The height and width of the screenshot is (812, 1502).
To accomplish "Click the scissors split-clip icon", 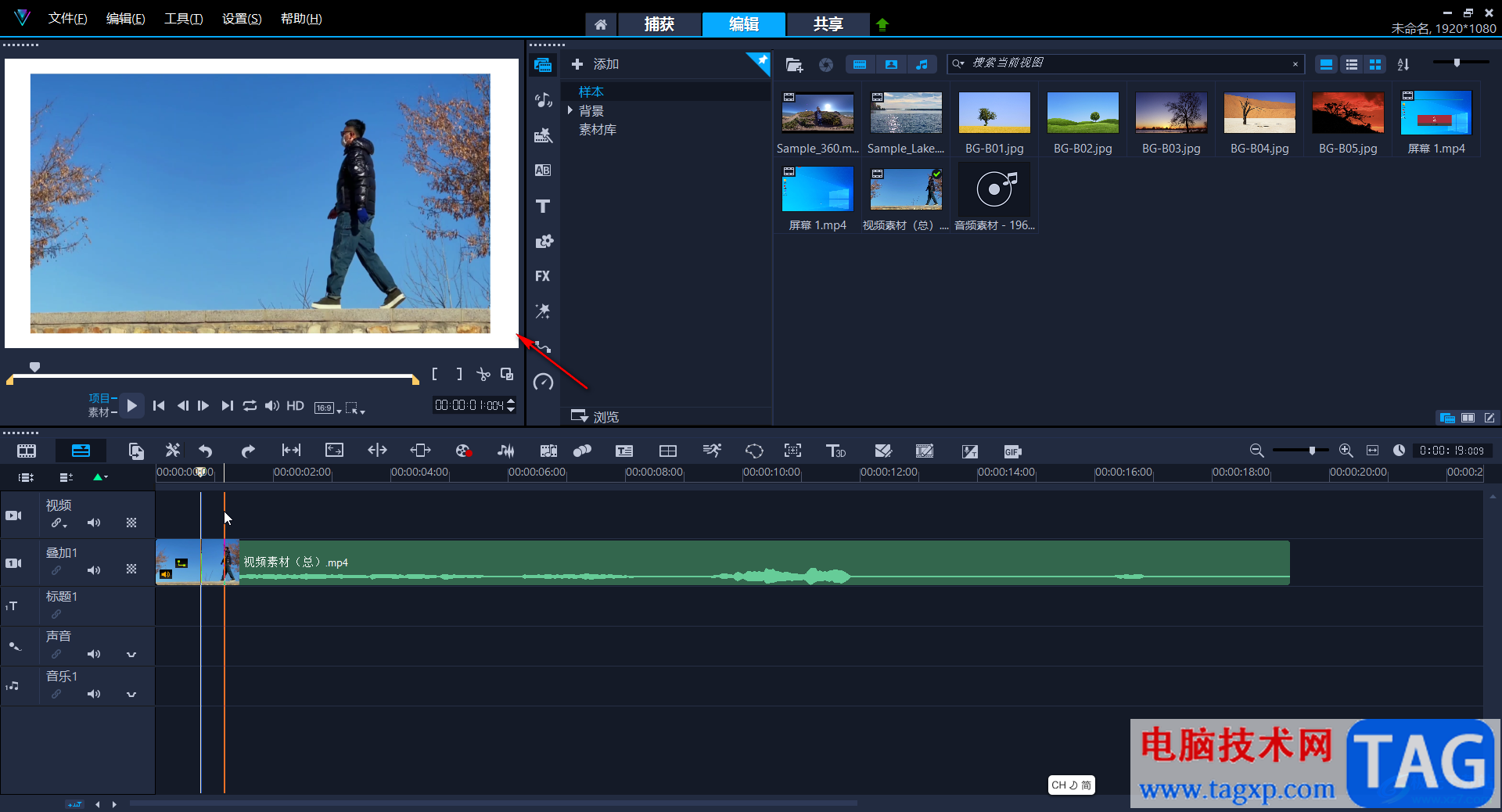I will pyautogui.click(x=483, y=375).
